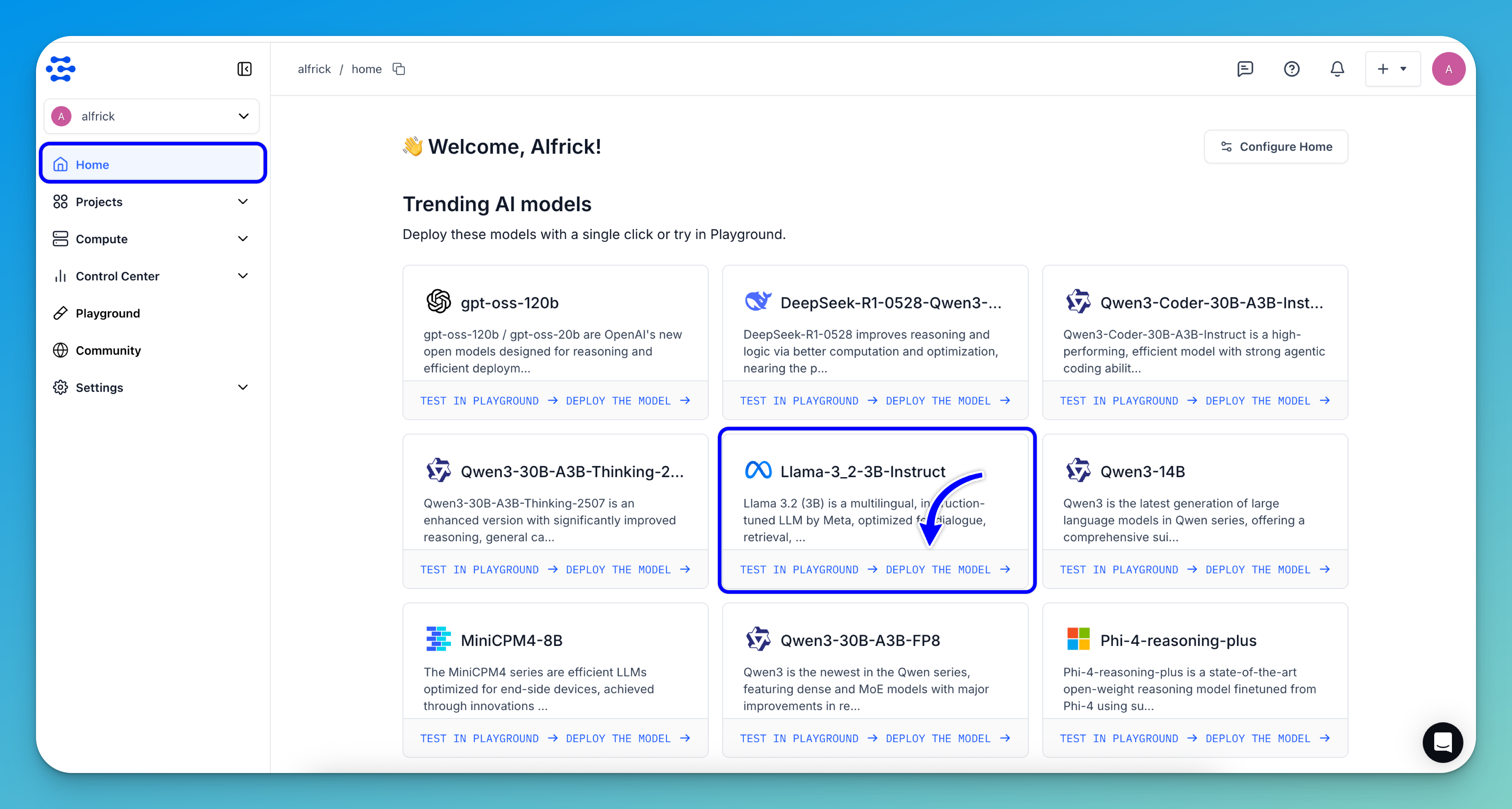Test gpt-oss-120b in Playground

pos(489,401)
